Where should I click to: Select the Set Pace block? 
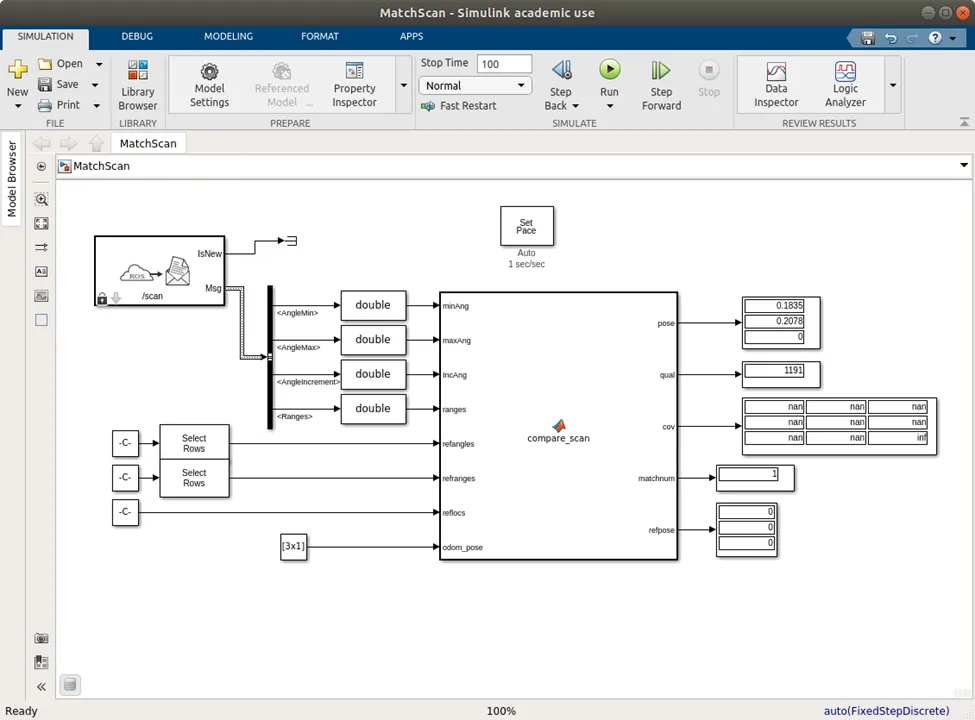click(x=527, y=226)
